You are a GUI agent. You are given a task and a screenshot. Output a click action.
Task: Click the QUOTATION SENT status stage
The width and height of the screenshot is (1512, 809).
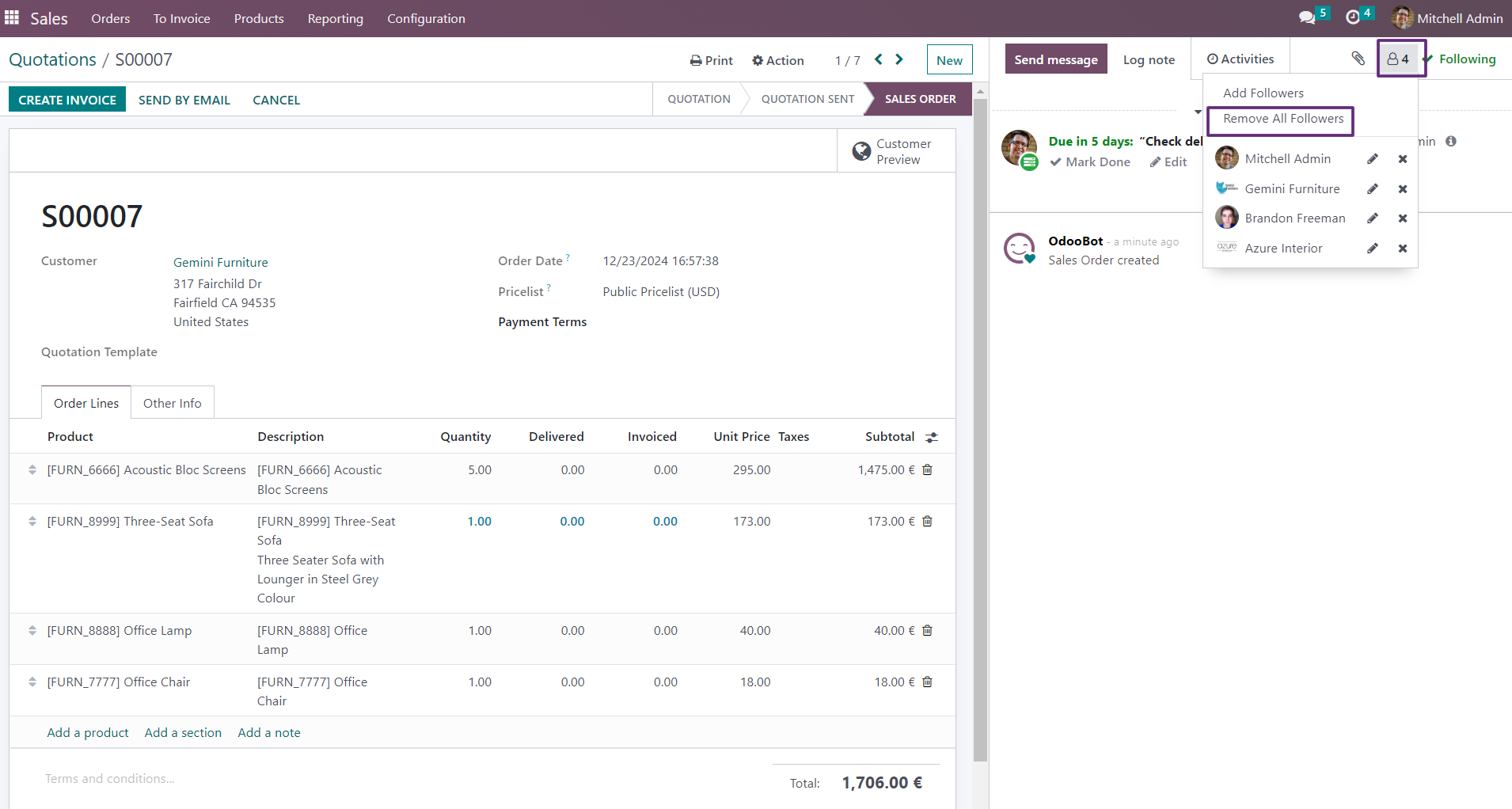pyautogui.click(x=807, y=99)
